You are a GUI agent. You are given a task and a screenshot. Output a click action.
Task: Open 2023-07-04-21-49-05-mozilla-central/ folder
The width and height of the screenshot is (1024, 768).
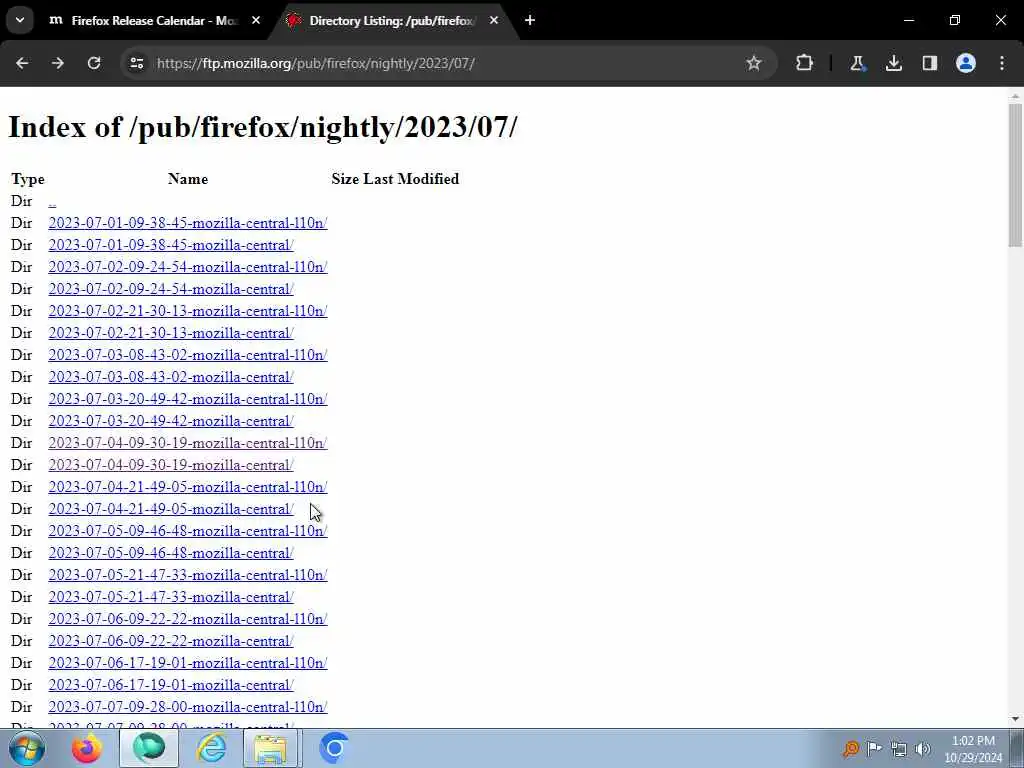click(171, 509)
